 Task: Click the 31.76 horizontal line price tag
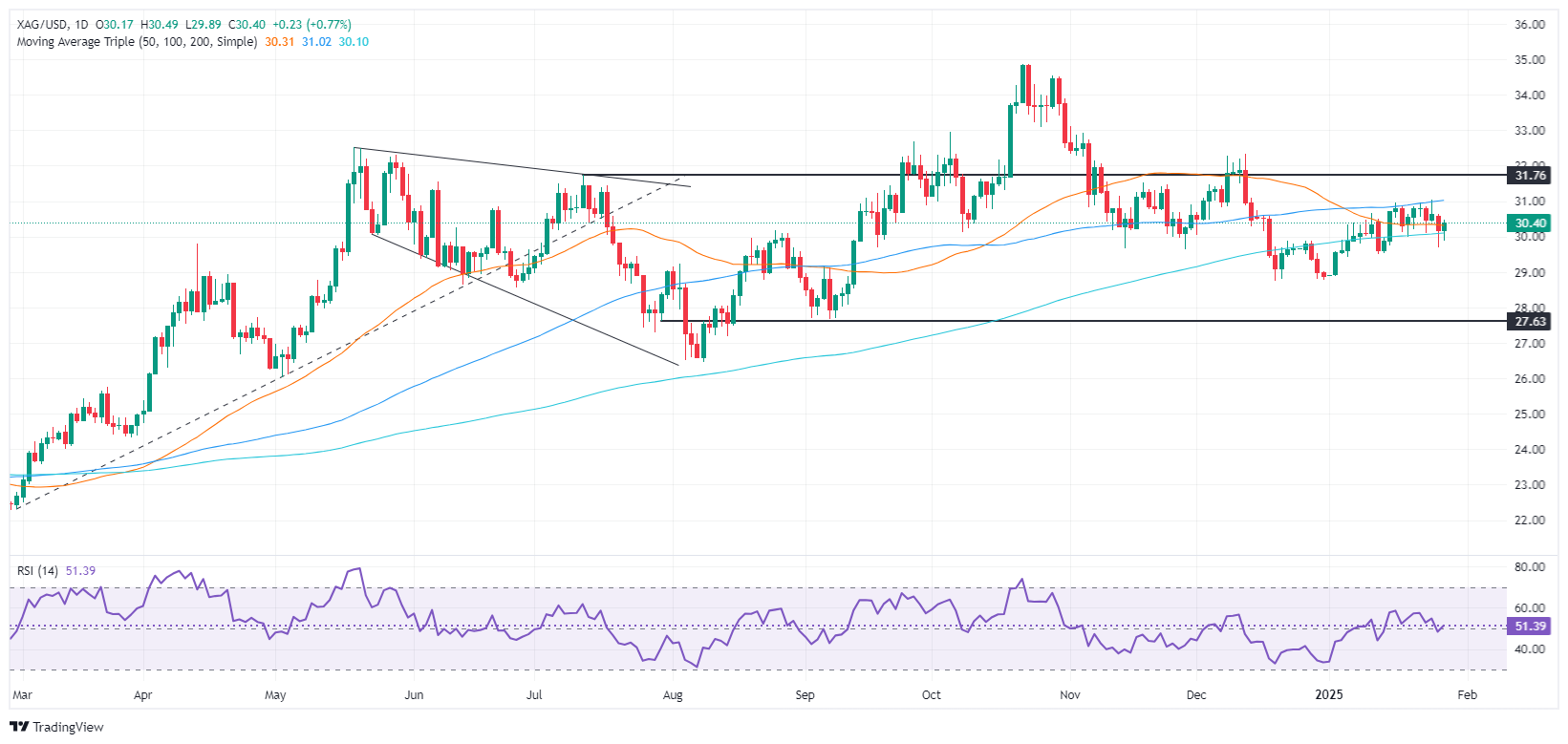point(1530,176)
